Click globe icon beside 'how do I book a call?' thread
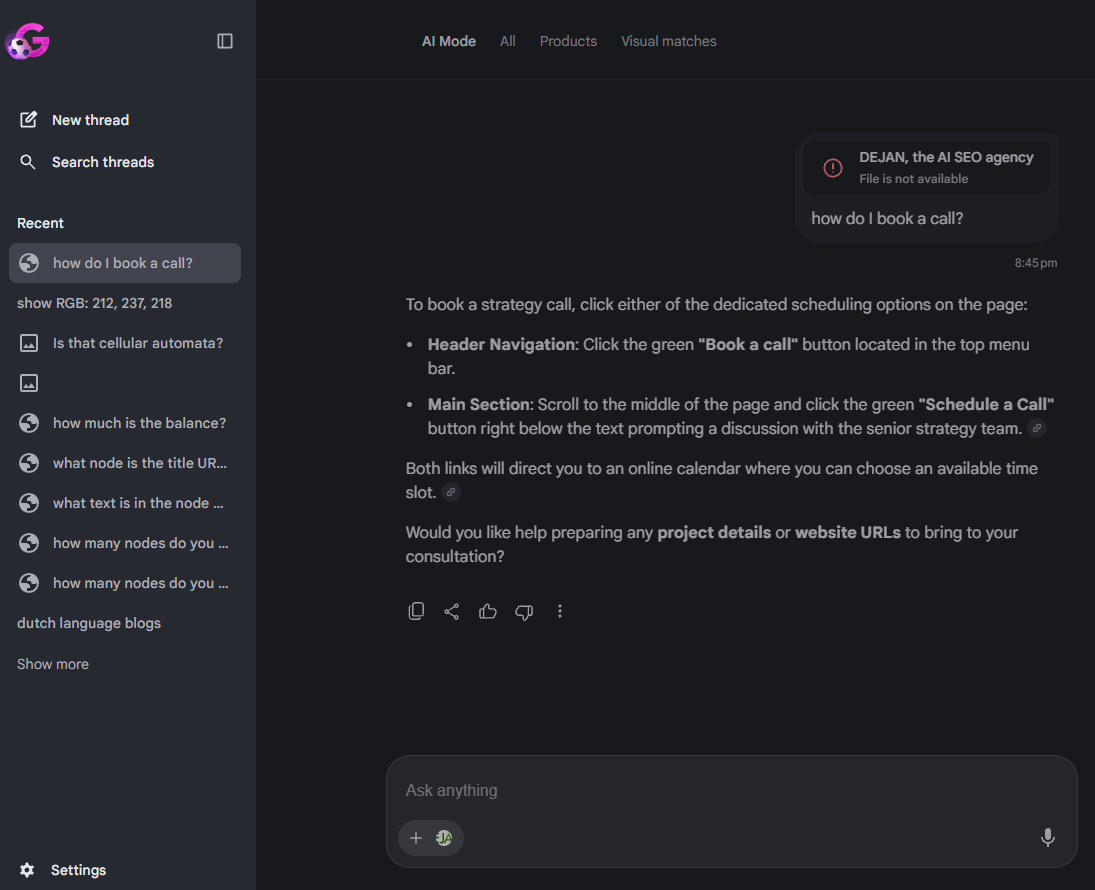Viewport: 1095px width, 890px height. [29, 263]
